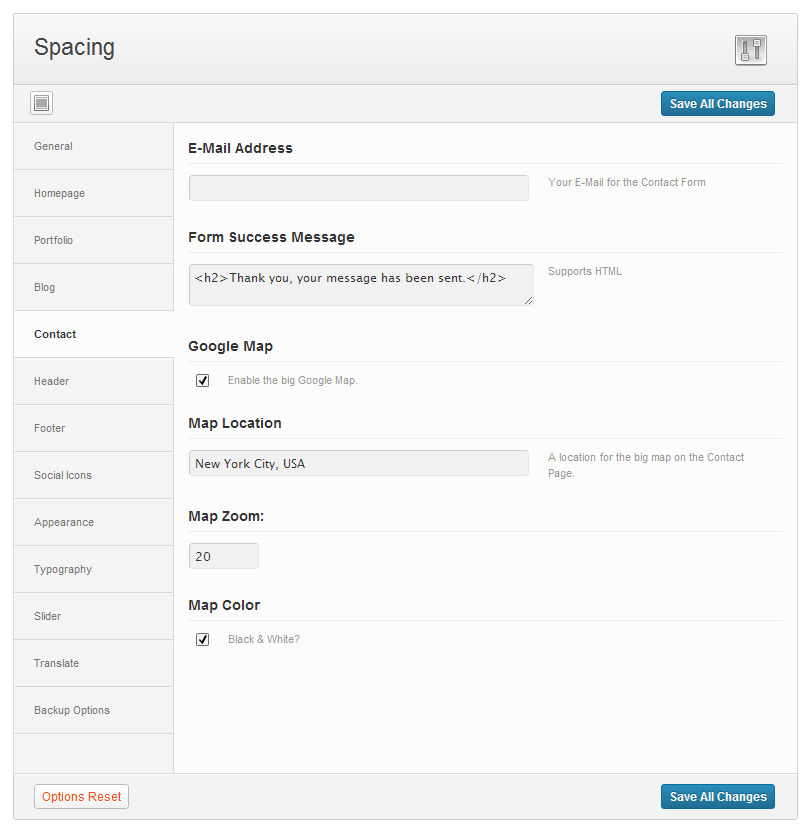Open Typography settings
Image resolution: width=810 pixels, height=834 pixels.
(x=94, y=569)
